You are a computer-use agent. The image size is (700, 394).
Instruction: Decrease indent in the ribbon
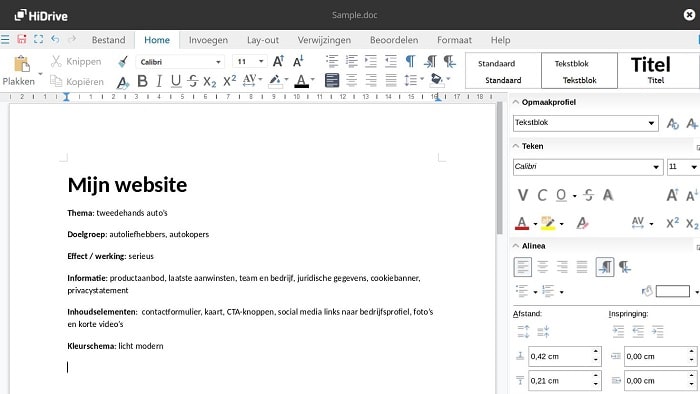pyautogui.click(x=391, y=61)
